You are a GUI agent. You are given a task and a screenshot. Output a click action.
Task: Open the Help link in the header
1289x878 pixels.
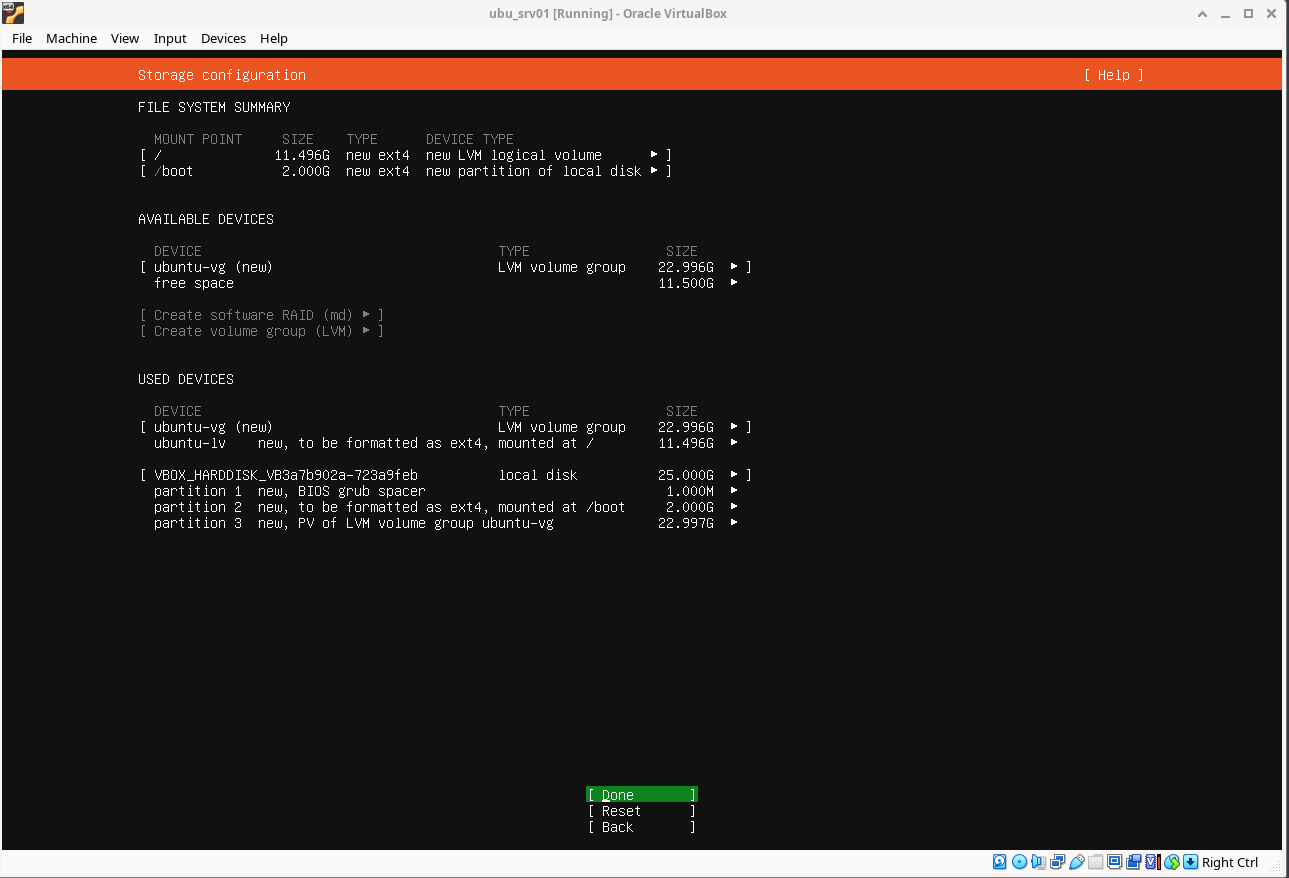tap(1113, 75)
